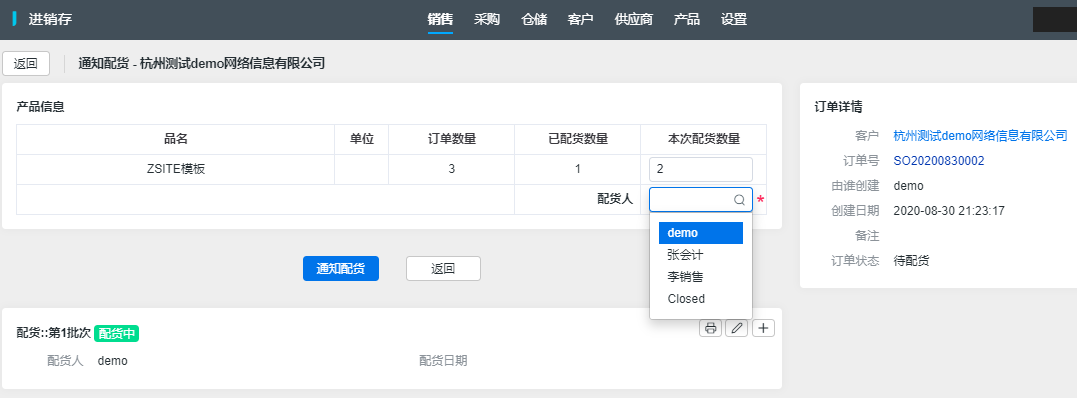Click the order quantity value 3
This screenshot has width=1077, height=398.
451,169
